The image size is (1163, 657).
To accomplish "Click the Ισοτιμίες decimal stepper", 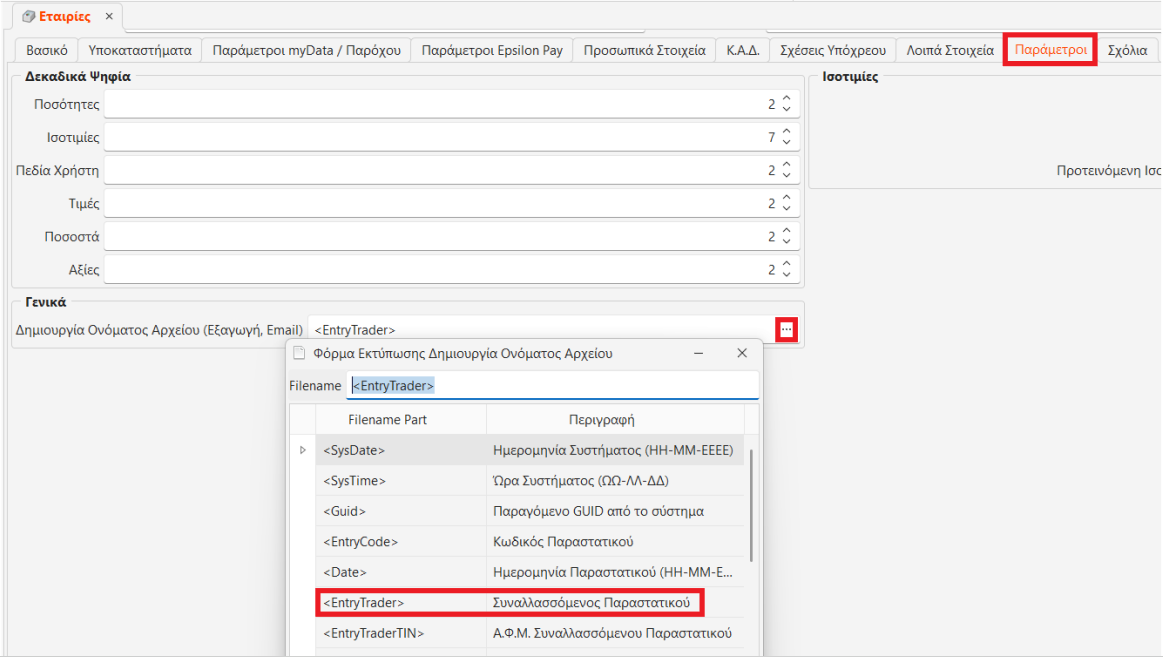I will coord(786,137).
